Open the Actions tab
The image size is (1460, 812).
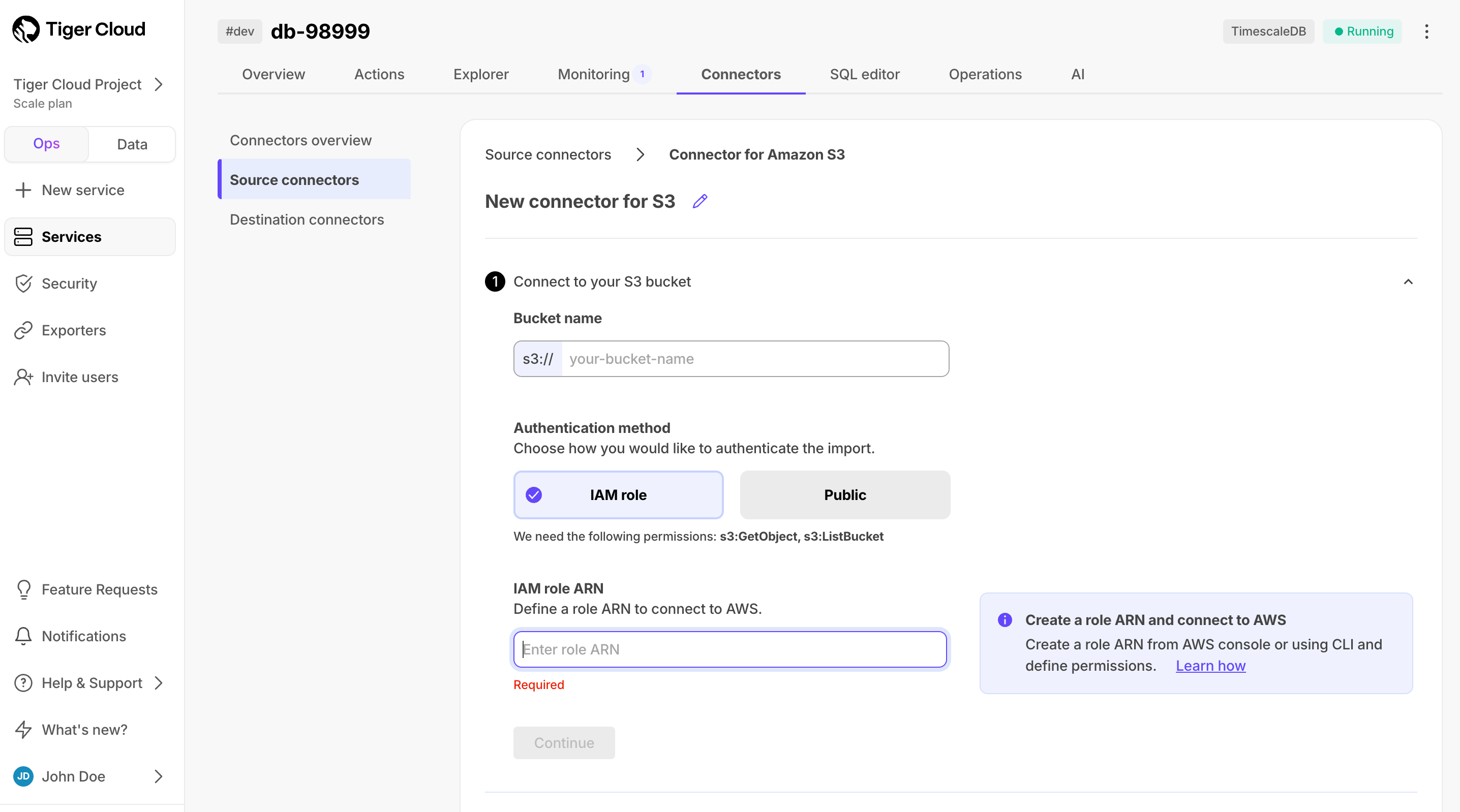(x=379, y=74)
